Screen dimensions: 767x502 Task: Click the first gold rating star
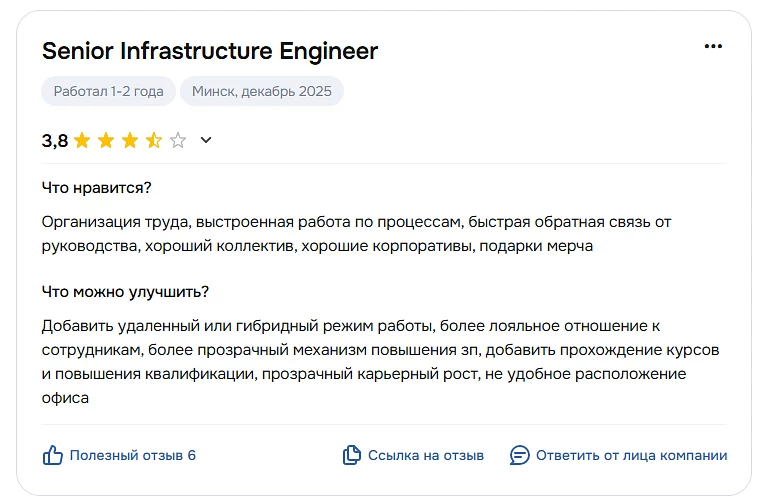tap(82, 140)
